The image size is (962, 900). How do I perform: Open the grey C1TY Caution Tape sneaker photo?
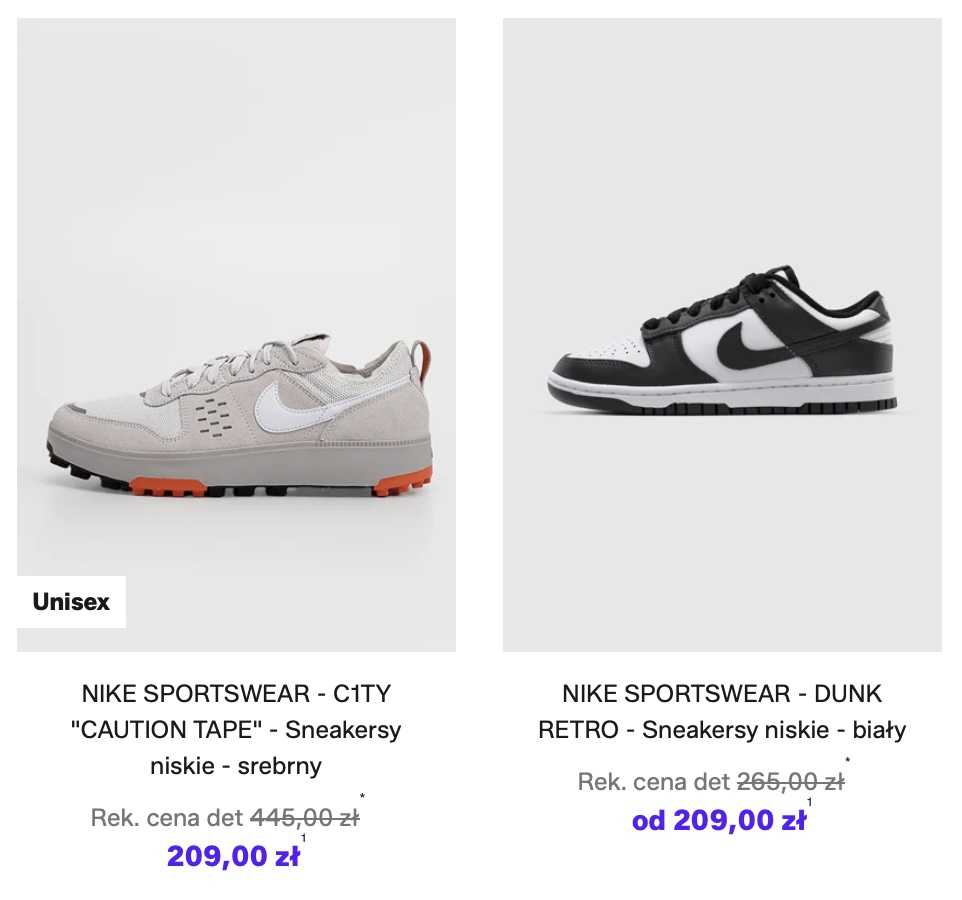click(x=236, y=300)
